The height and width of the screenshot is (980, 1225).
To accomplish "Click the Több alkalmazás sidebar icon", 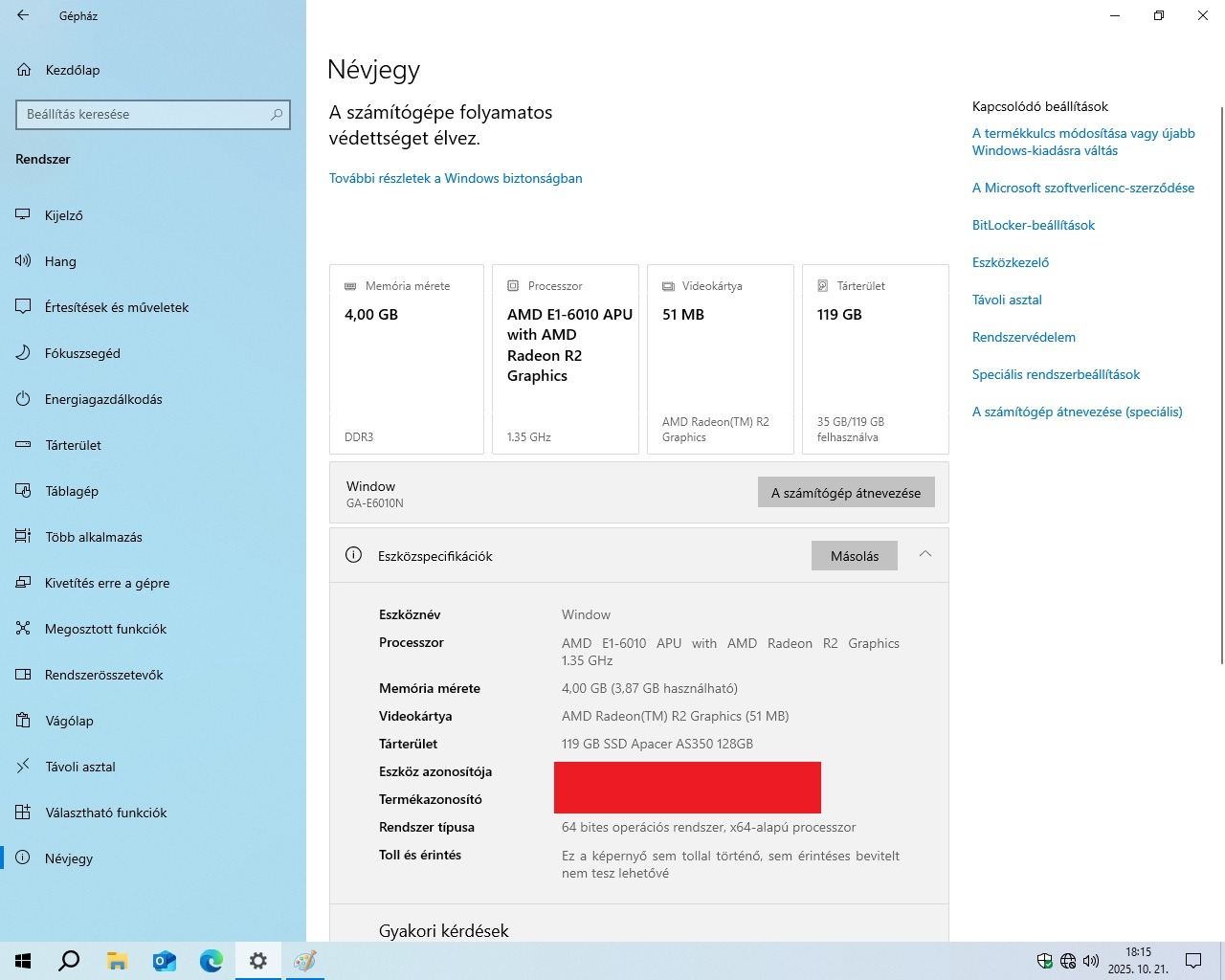I will pos(24,537).
